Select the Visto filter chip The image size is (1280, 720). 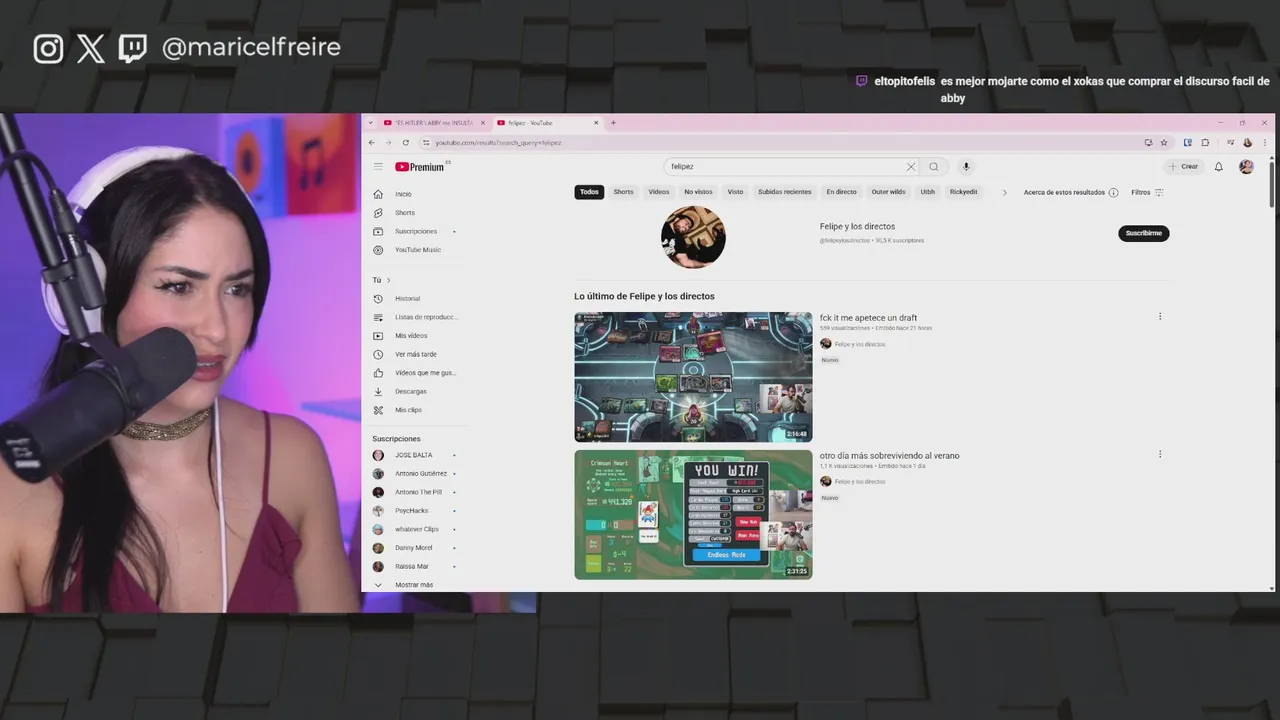pyautogui.click(x=735, y=192)
